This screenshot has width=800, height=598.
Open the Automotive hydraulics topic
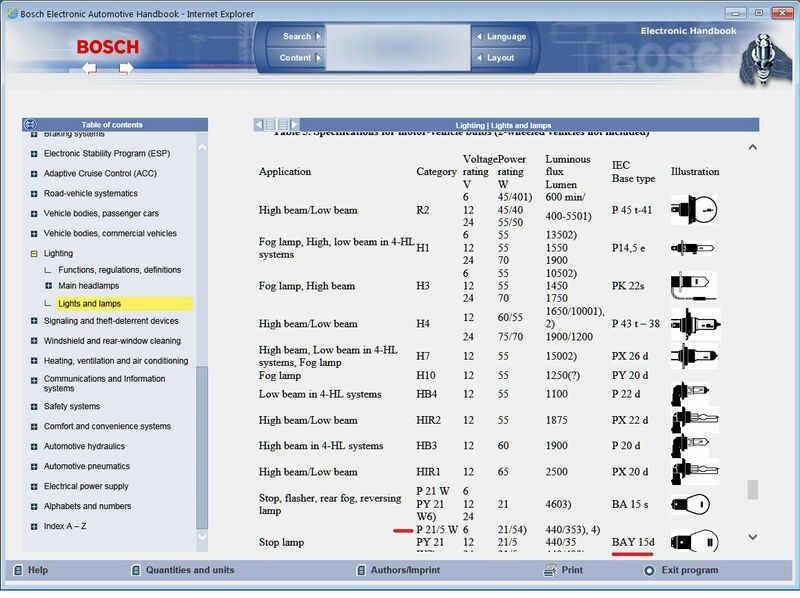coord(84,446)
